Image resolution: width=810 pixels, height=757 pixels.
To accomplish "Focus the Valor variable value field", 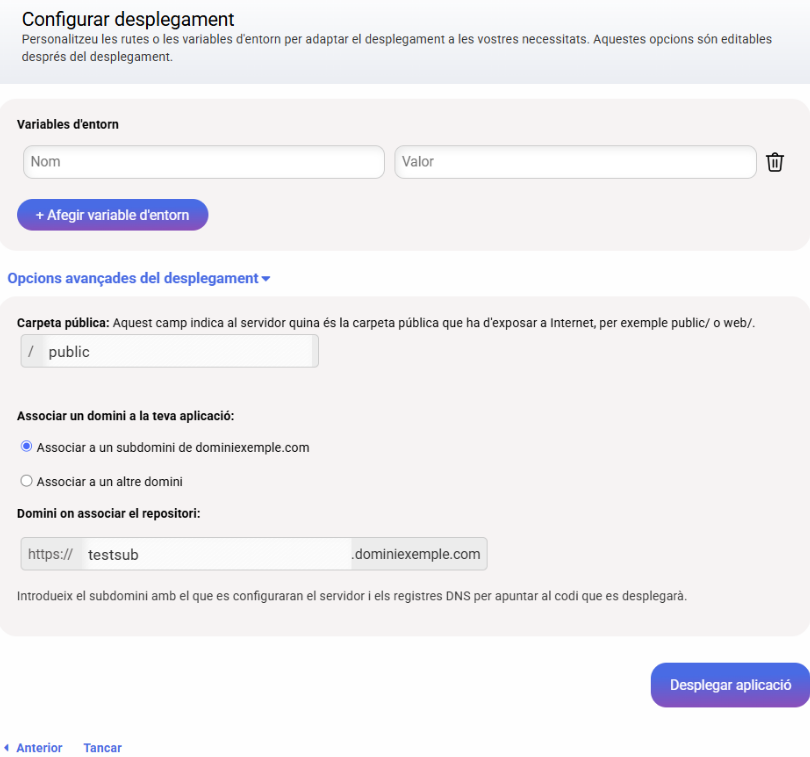I will 575,162.
